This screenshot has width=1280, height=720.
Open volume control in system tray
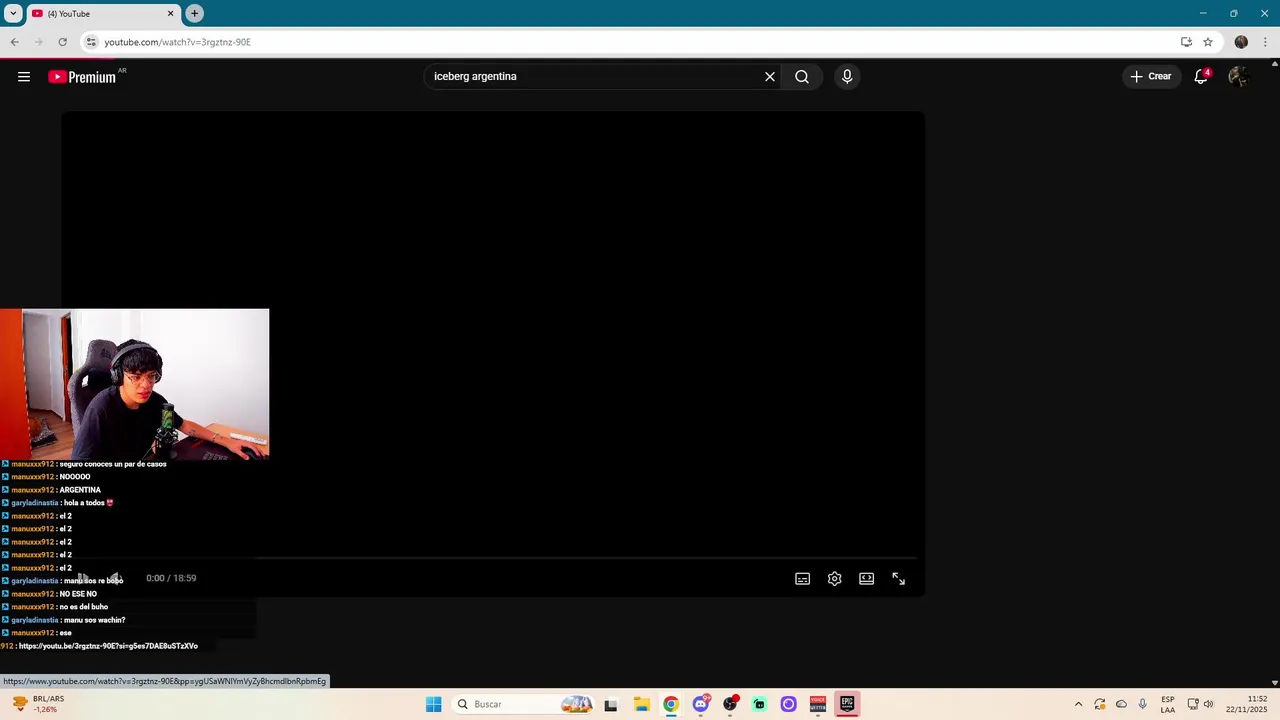[1208, 704]
